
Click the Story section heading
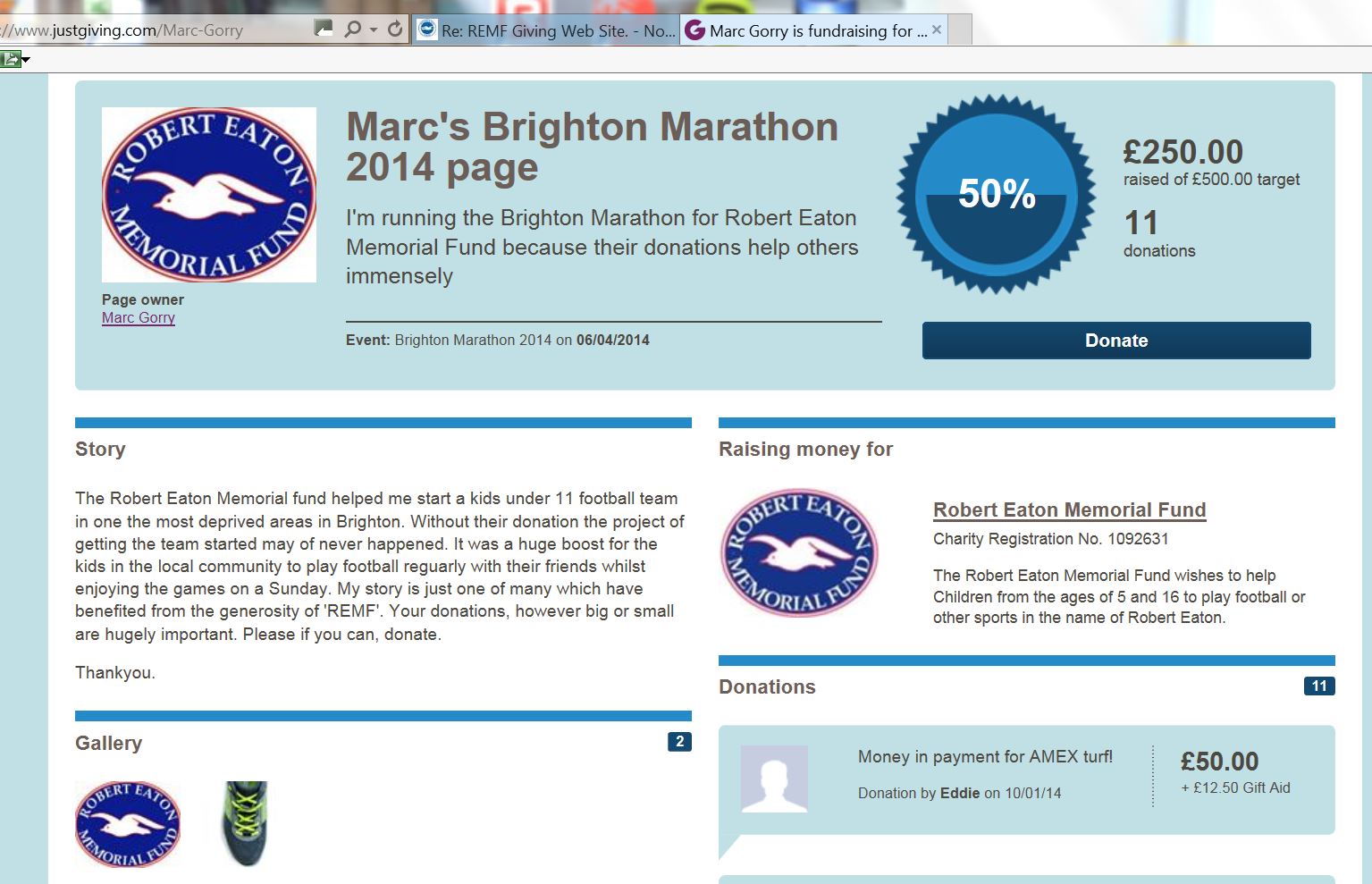point(100,450)
